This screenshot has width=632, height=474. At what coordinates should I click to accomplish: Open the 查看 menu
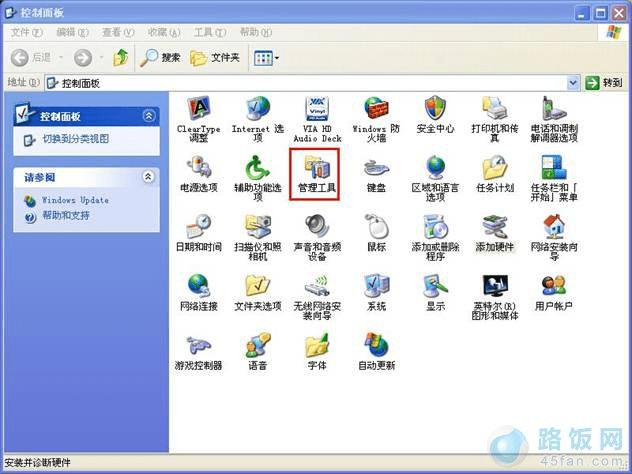[118, 32]
